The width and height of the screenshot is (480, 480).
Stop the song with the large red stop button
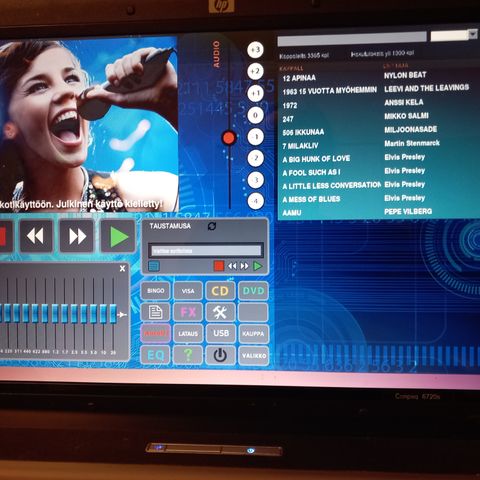point(5,236)
